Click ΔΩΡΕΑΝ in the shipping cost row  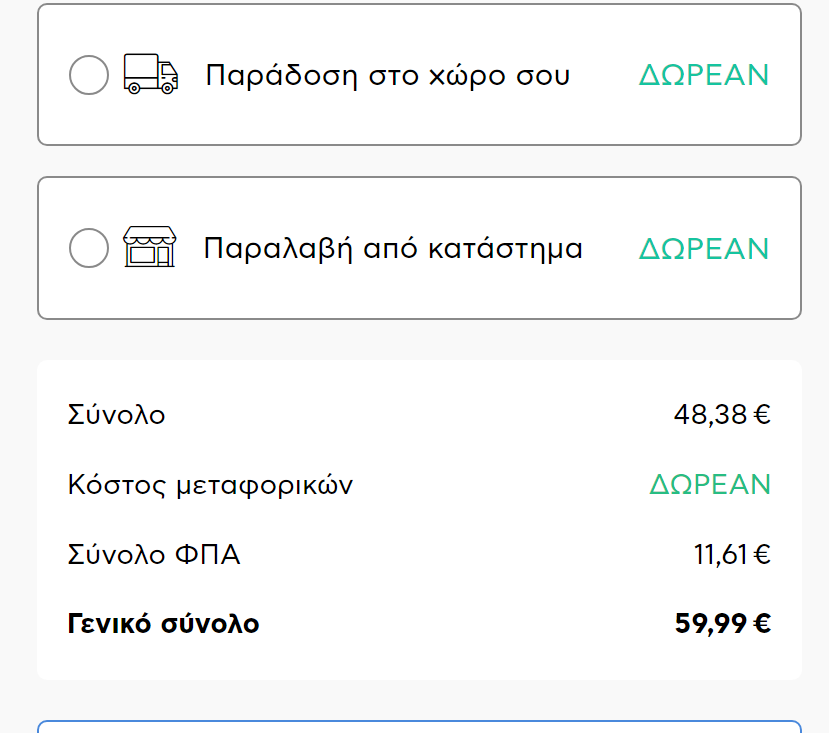pos(710,485)
